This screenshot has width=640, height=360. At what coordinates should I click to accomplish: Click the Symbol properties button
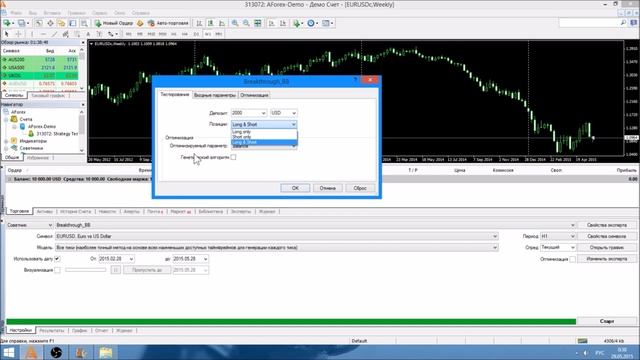(607, 236)
